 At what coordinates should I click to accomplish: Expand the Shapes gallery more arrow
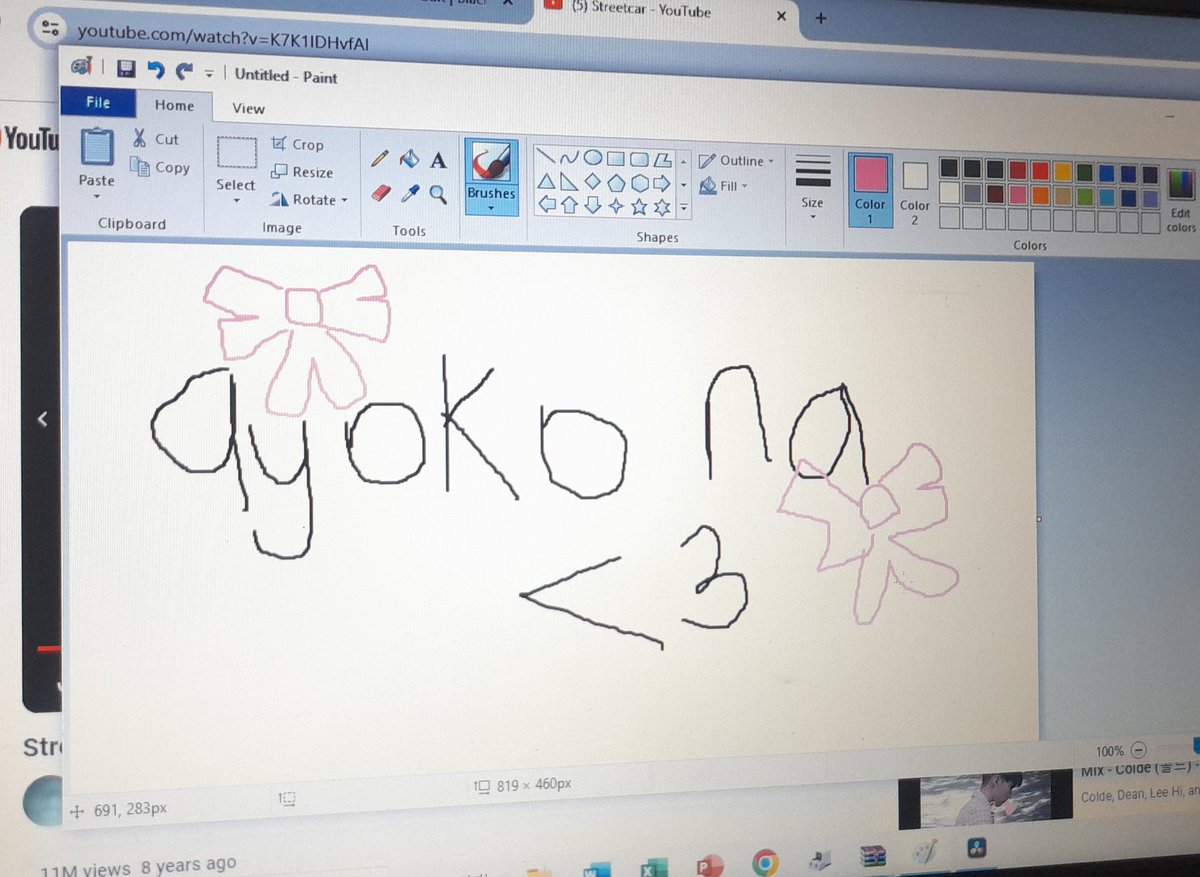point(684,209)
